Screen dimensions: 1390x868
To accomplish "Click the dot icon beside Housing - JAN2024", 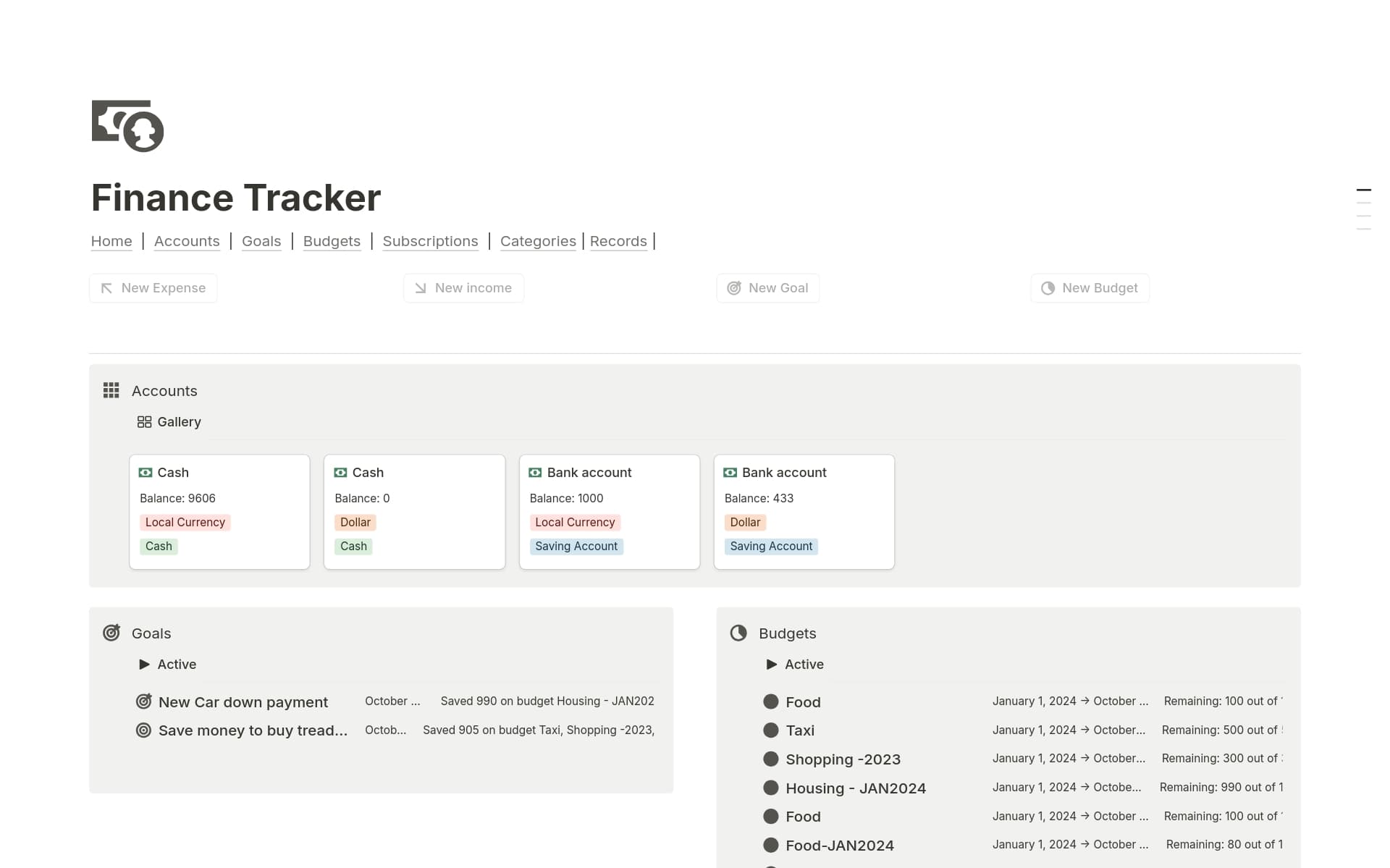I will pos(771,788).
